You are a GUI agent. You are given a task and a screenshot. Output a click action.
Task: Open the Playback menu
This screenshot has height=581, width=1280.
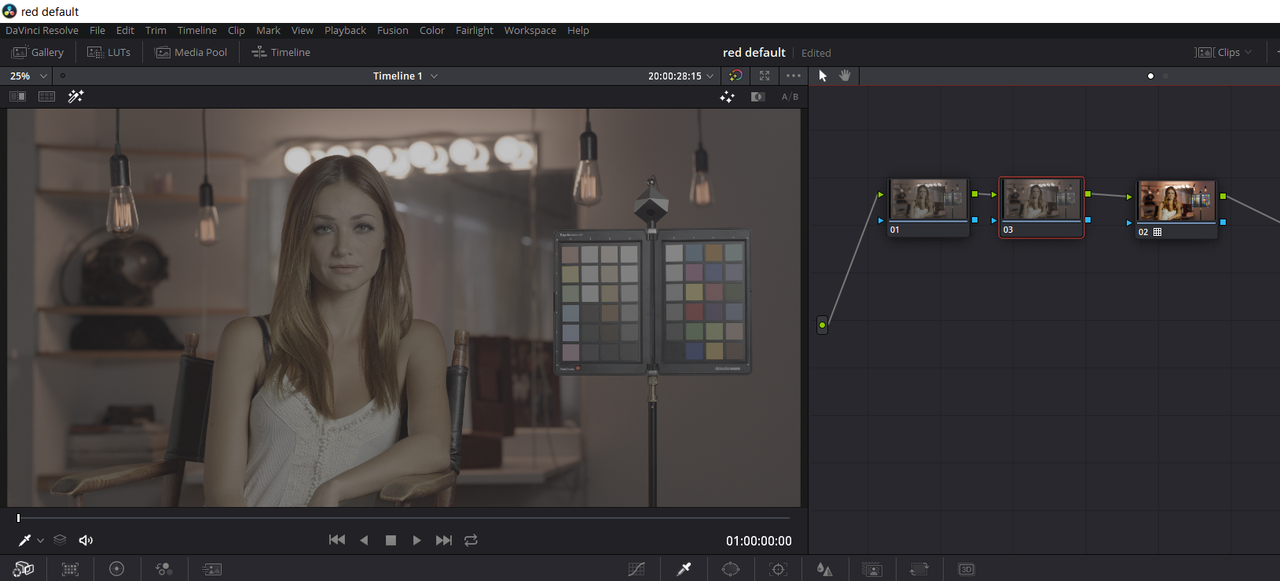point(345,30)
